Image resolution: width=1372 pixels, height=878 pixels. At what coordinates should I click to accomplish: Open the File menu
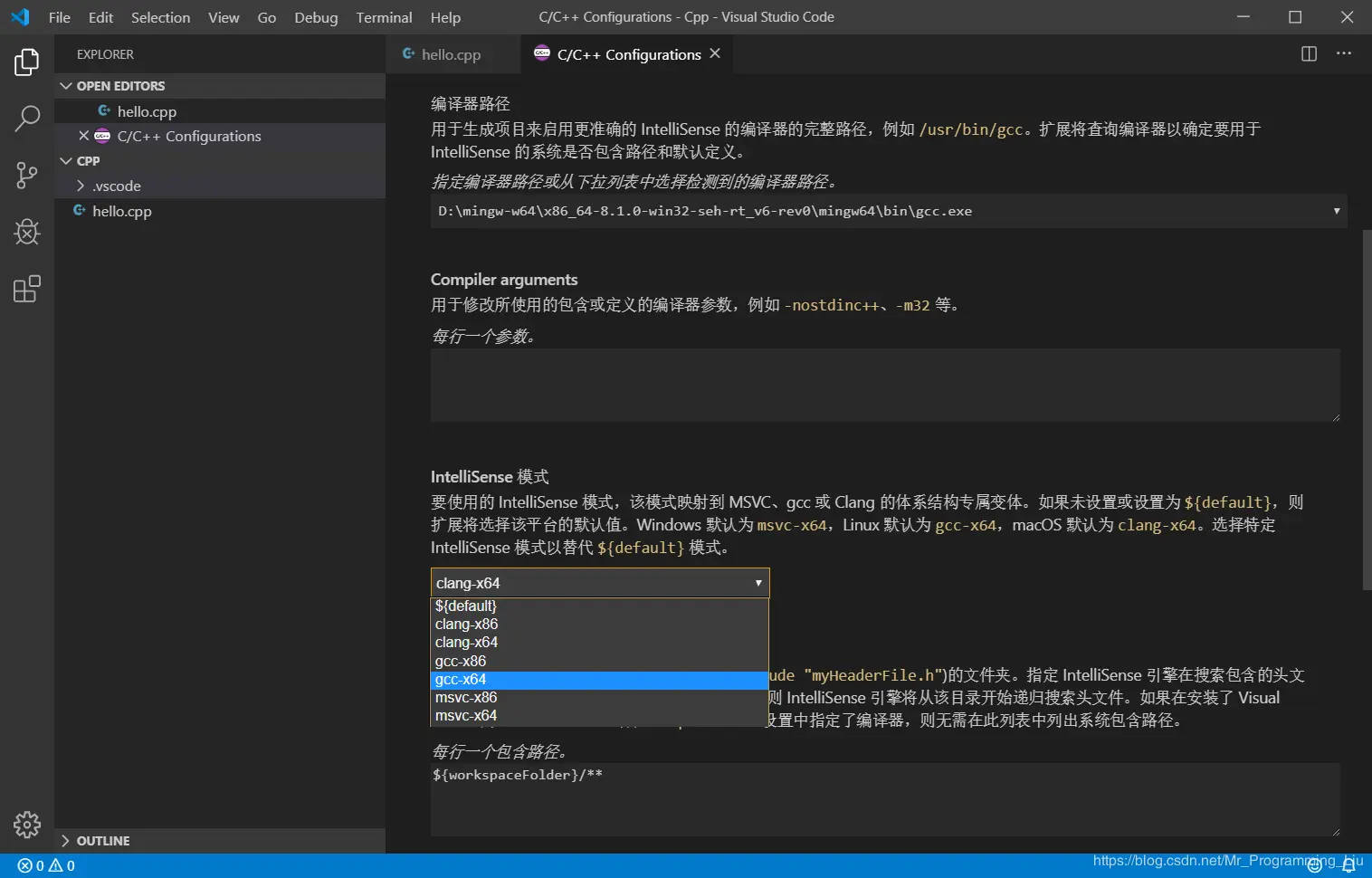point(60,17)
